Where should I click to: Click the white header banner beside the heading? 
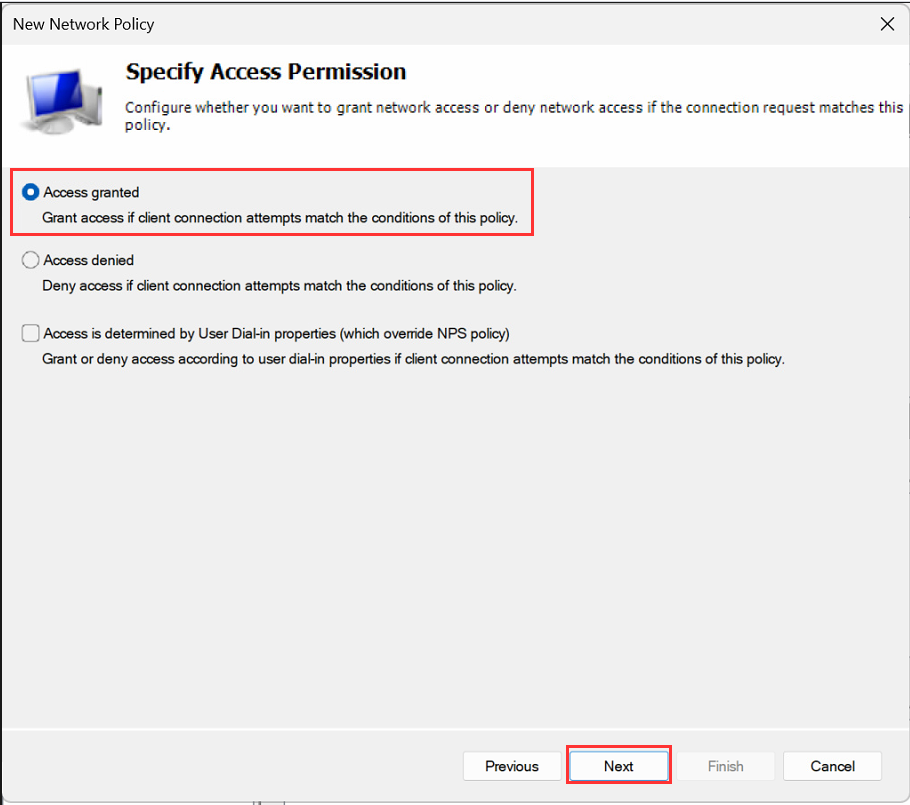tap(656, 72)
